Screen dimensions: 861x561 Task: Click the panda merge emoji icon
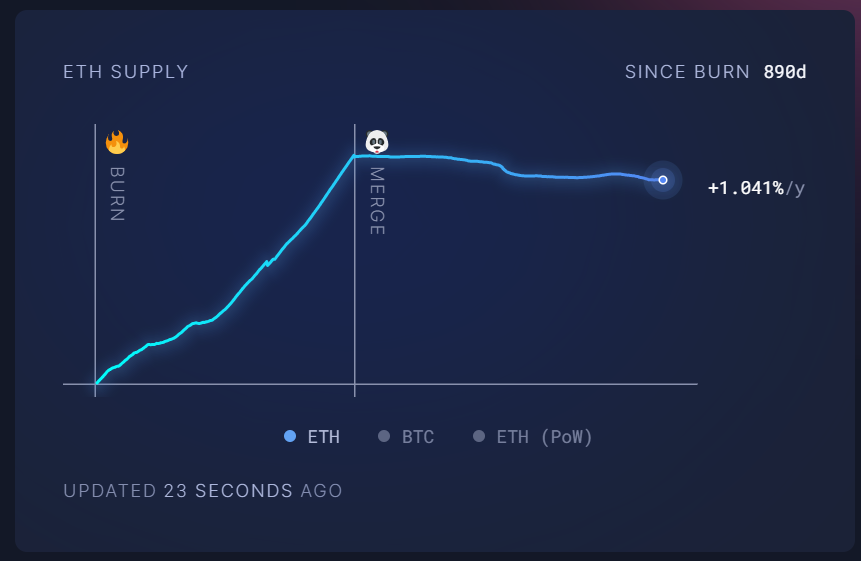pos(376,142)
